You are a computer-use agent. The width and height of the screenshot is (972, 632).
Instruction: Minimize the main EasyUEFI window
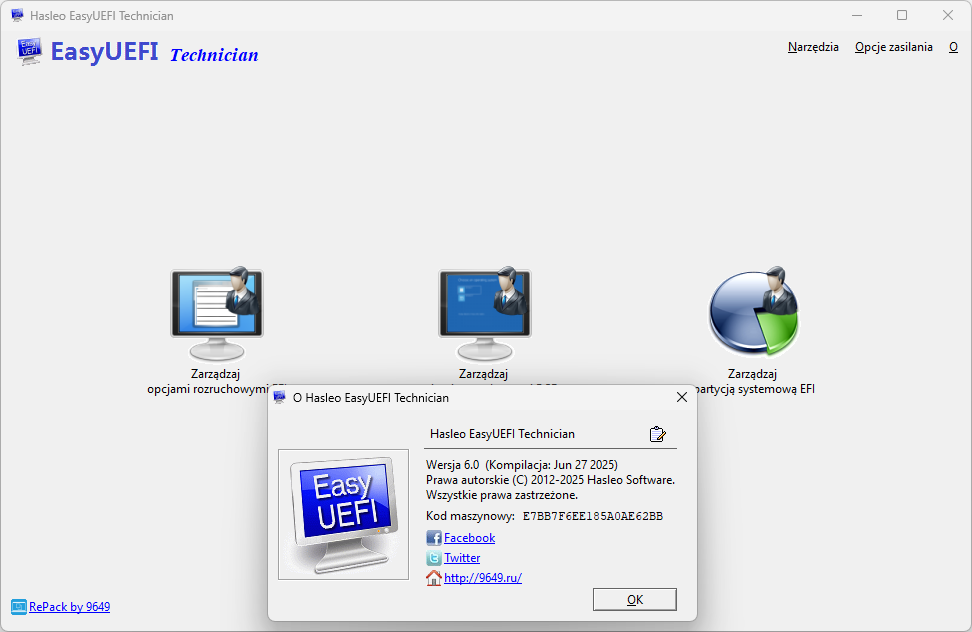[857, 15]
